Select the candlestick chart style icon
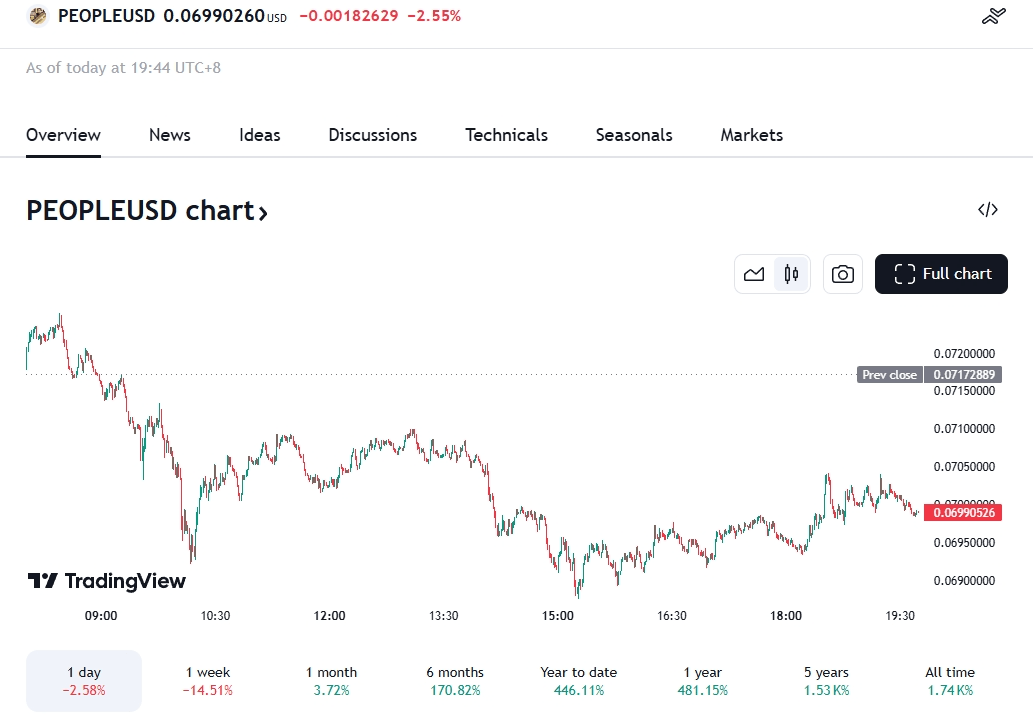 coord(790,273)
